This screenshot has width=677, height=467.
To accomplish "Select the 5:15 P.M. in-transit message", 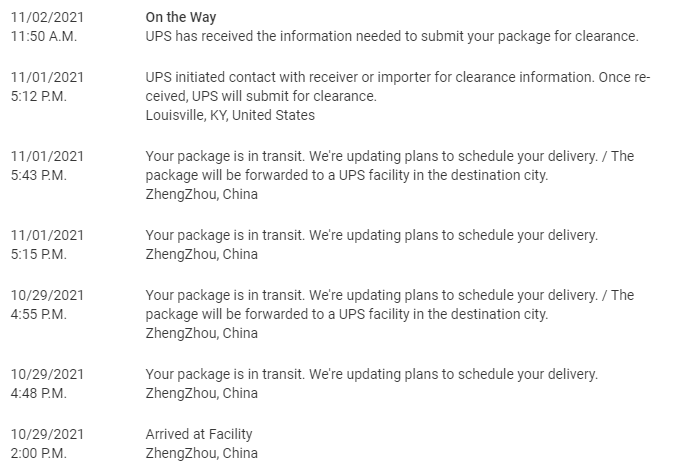I will (x=372, y=235).
